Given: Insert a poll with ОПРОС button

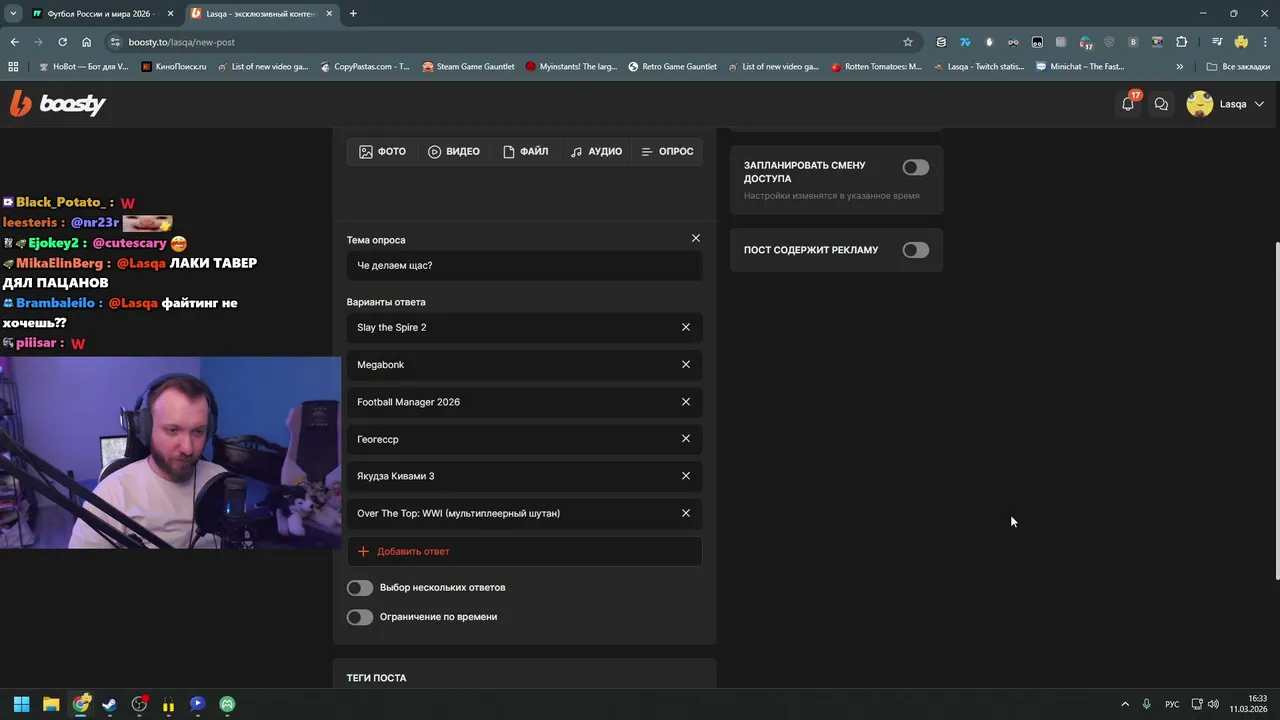Looking at the screenshot, I should click(x=667, y=152).
